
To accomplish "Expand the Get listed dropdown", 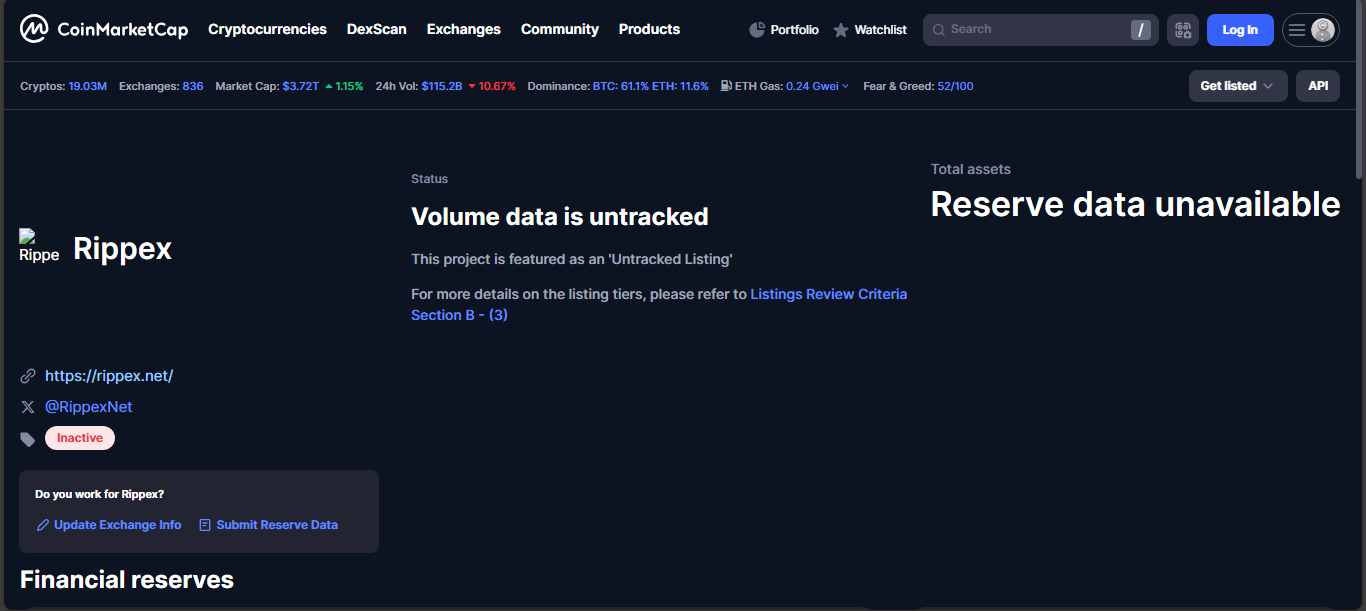I will (x=1237, y=86).
